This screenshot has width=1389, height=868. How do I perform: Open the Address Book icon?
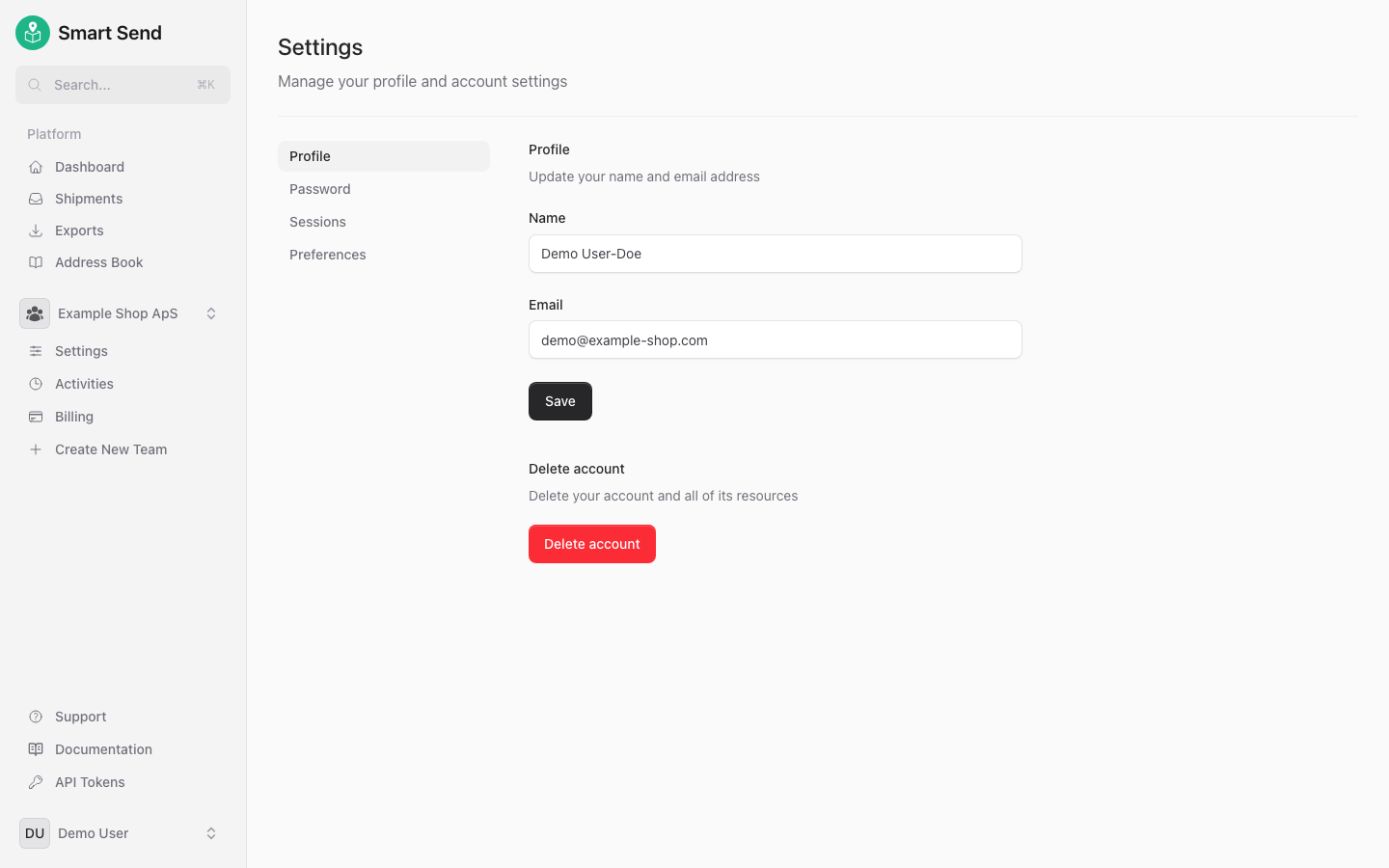coord(35,261)
